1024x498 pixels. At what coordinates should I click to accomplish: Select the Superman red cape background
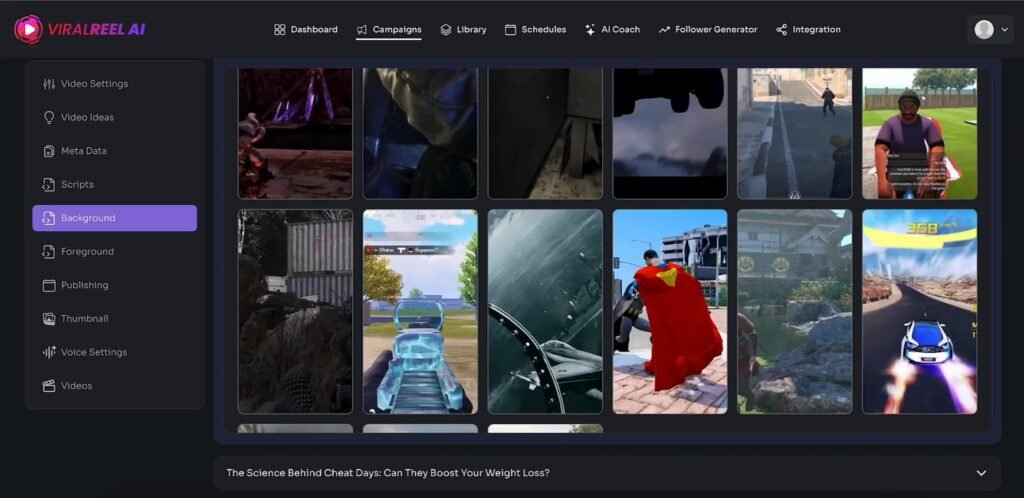coord(670,311)
